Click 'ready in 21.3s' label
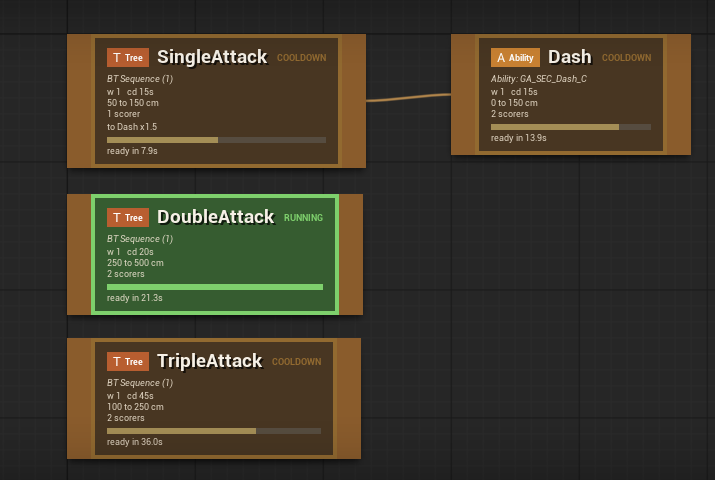 click(x=135, y=298)
